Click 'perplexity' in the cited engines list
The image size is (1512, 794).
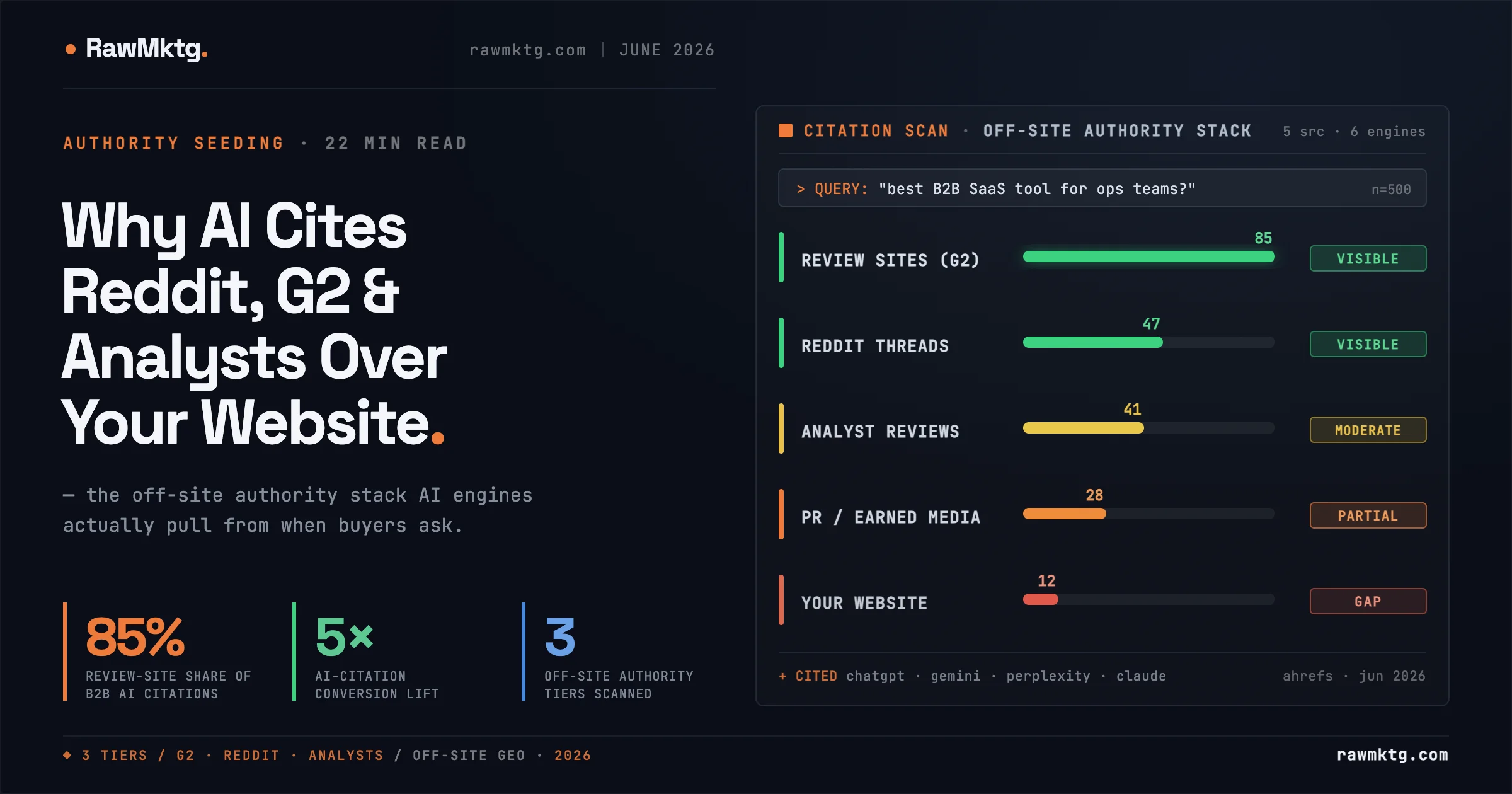(1048, 676)
